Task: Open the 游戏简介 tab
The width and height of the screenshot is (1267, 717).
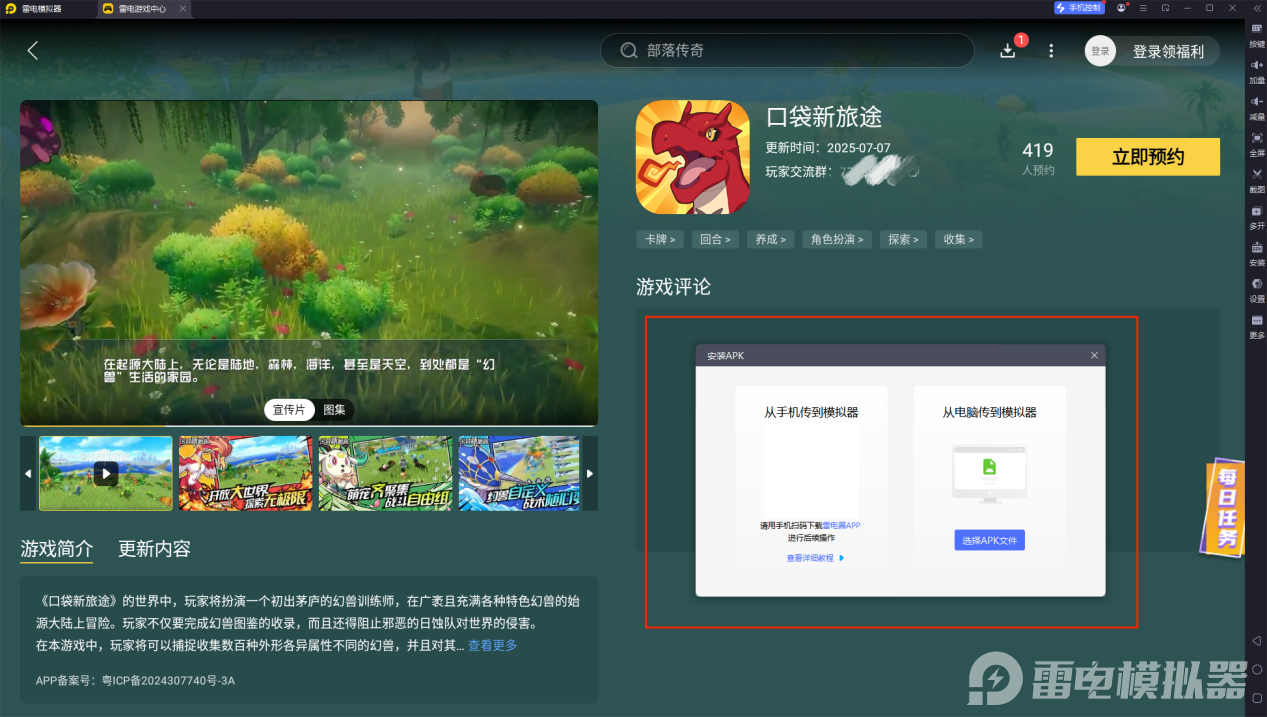Action: (x=57, y=548)
